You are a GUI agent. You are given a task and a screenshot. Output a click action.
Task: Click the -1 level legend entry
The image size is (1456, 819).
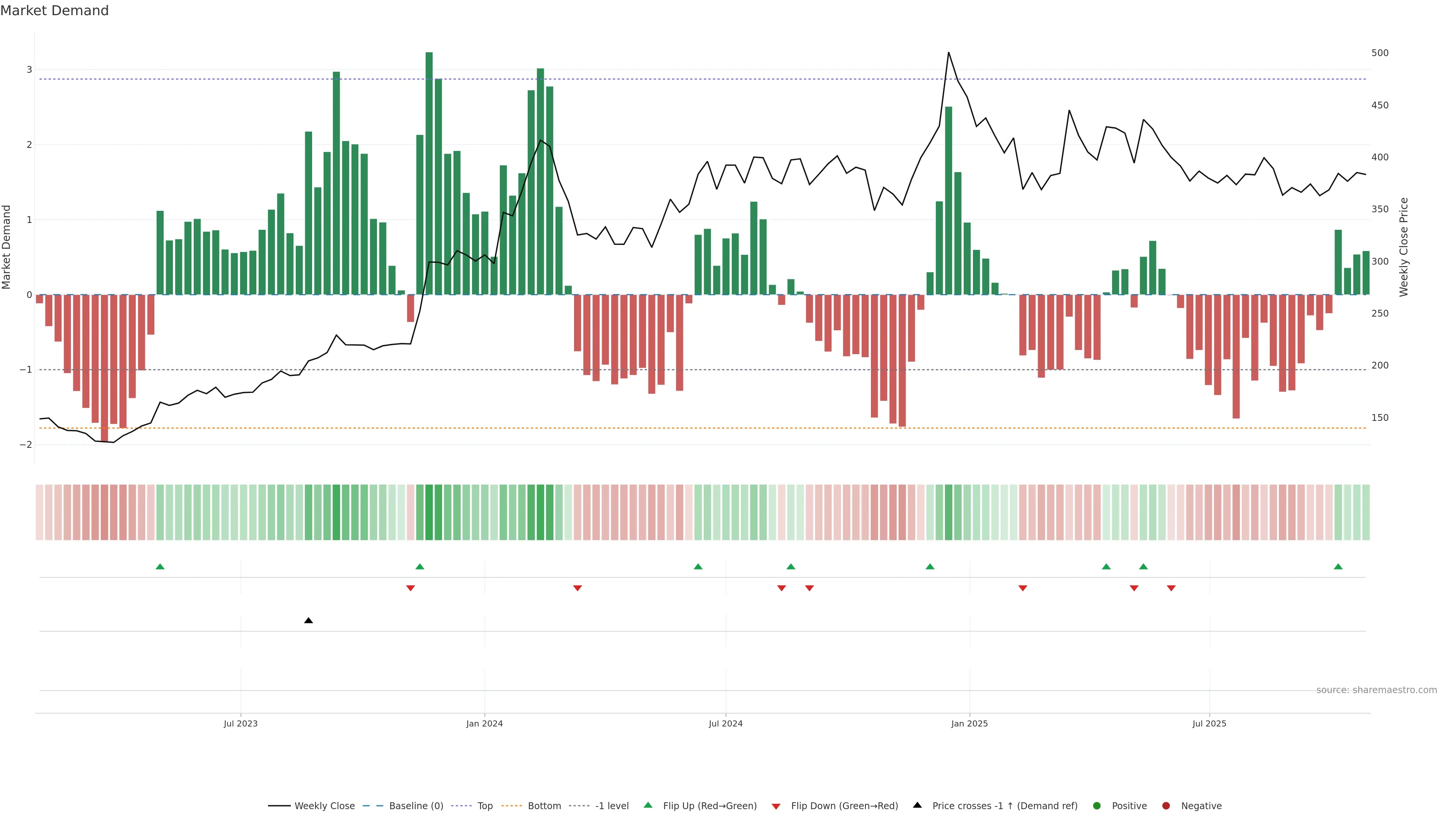coord(612,806)
